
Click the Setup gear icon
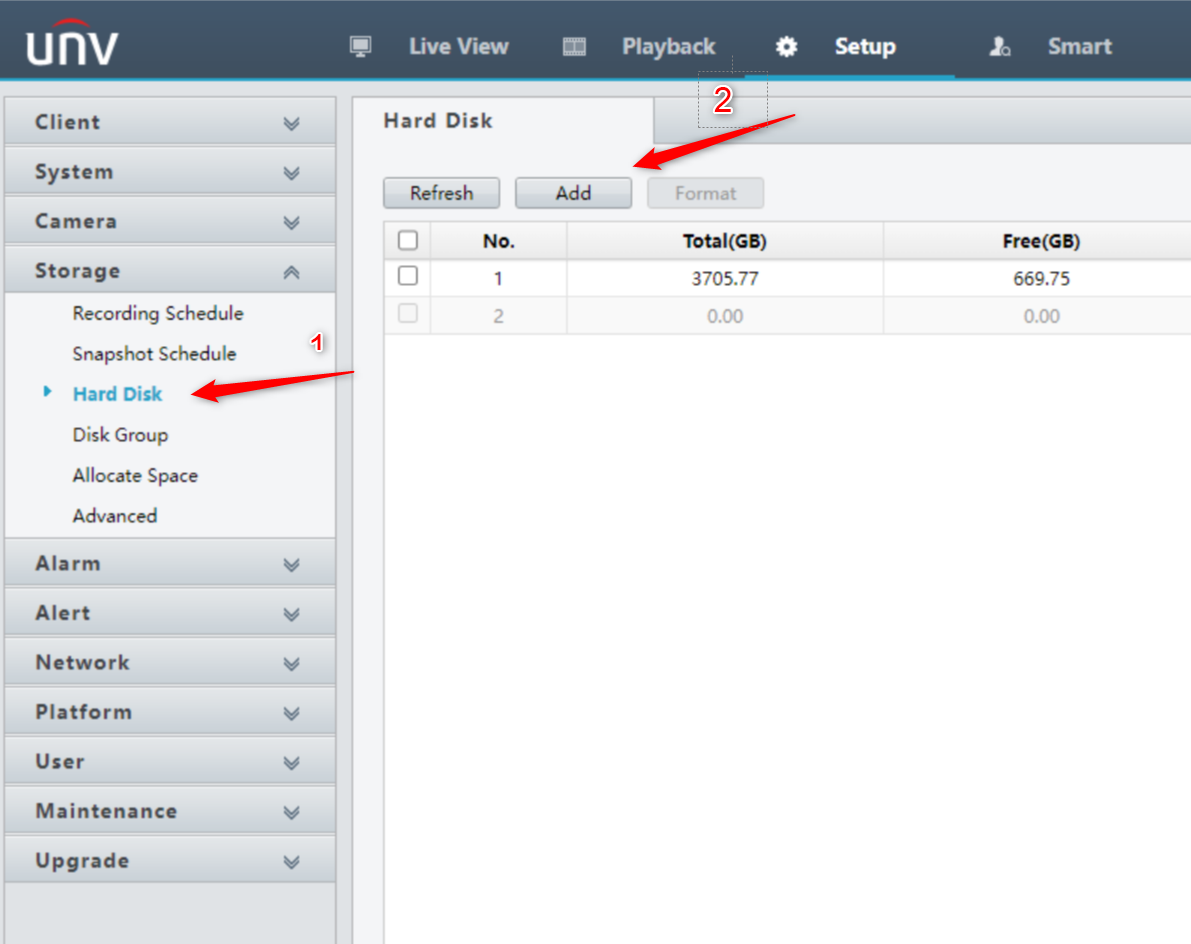tap(787, 47)
